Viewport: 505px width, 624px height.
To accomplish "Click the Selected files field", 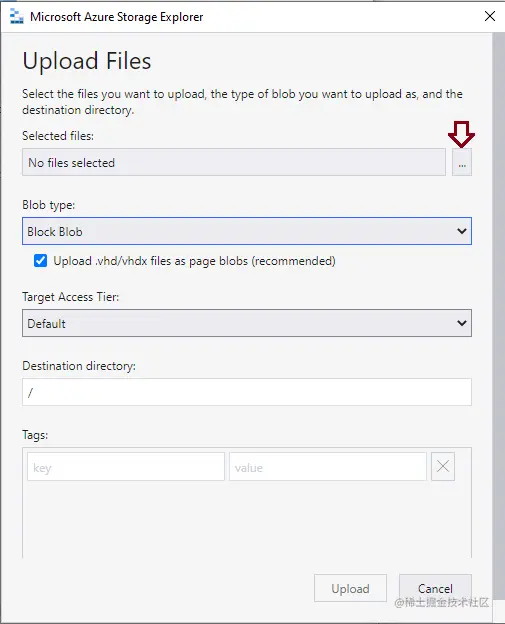I will (x=234, y=162).
